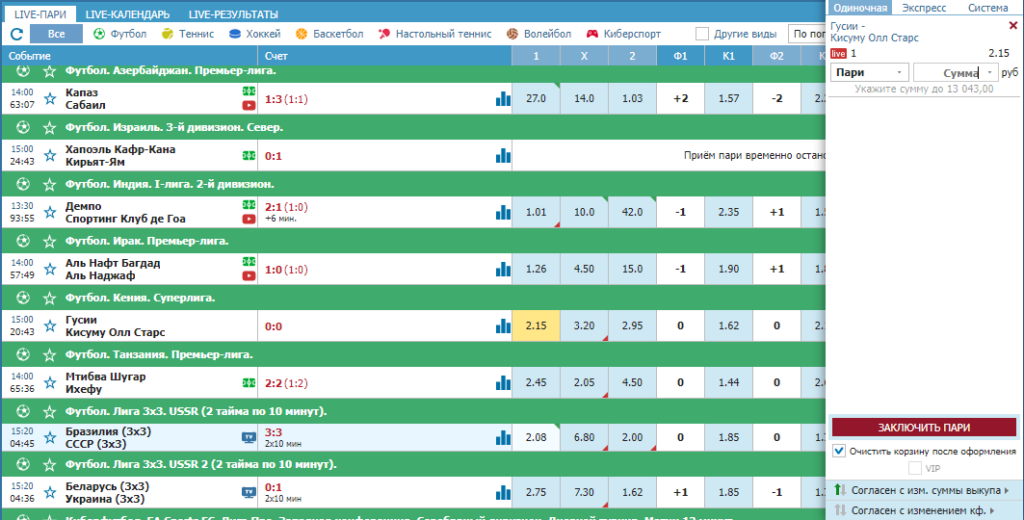Open the Демпо – Спортинг Клуб де Гоа event

[125, 212]
